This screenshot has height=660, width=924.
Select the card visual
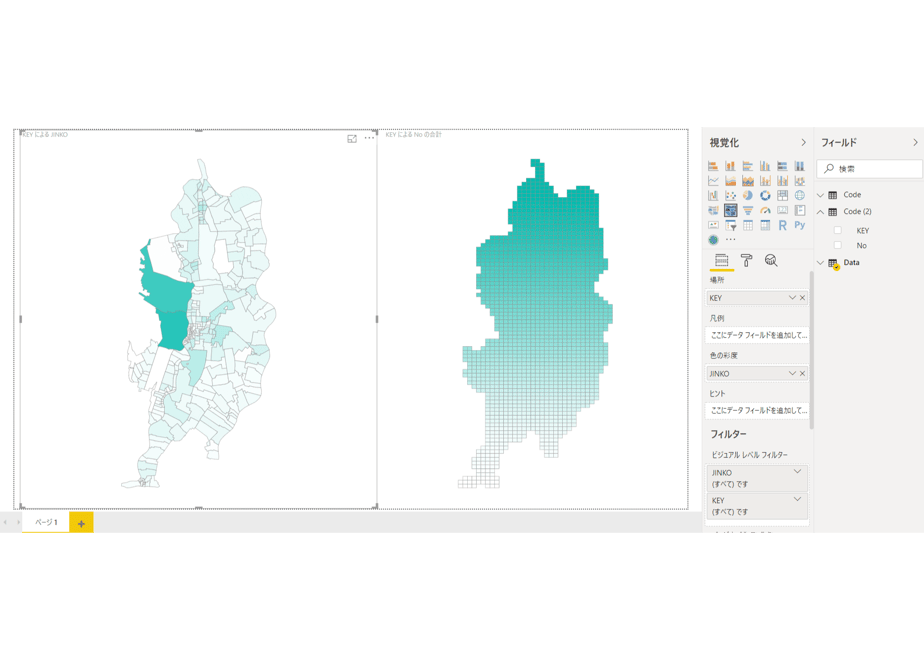(x=783, y=210)
